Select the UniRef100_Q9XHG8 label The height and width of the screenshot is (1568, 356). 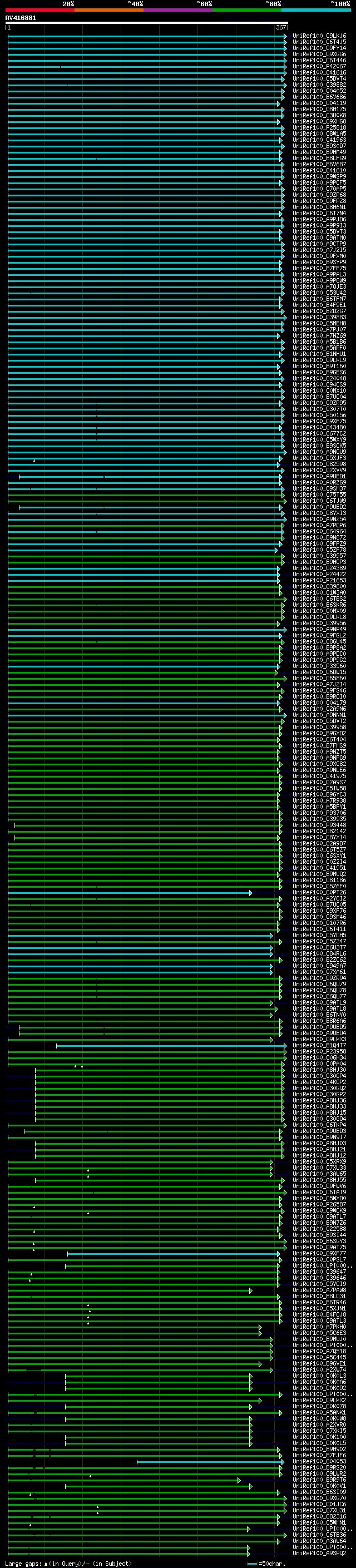(319, 121)
